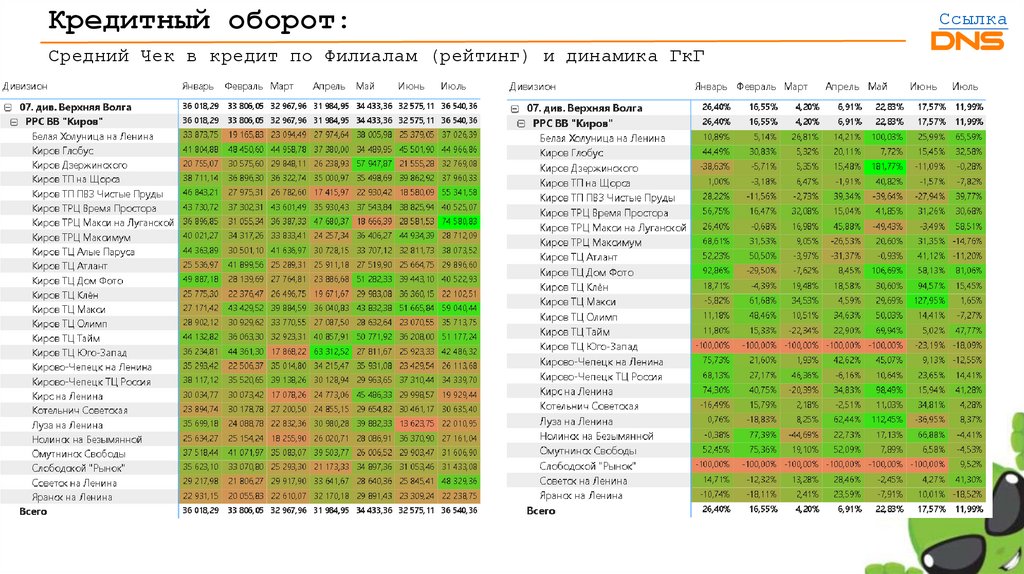Click "Всего" total row label in left table

pyautogui.click(x=33, y=511)
